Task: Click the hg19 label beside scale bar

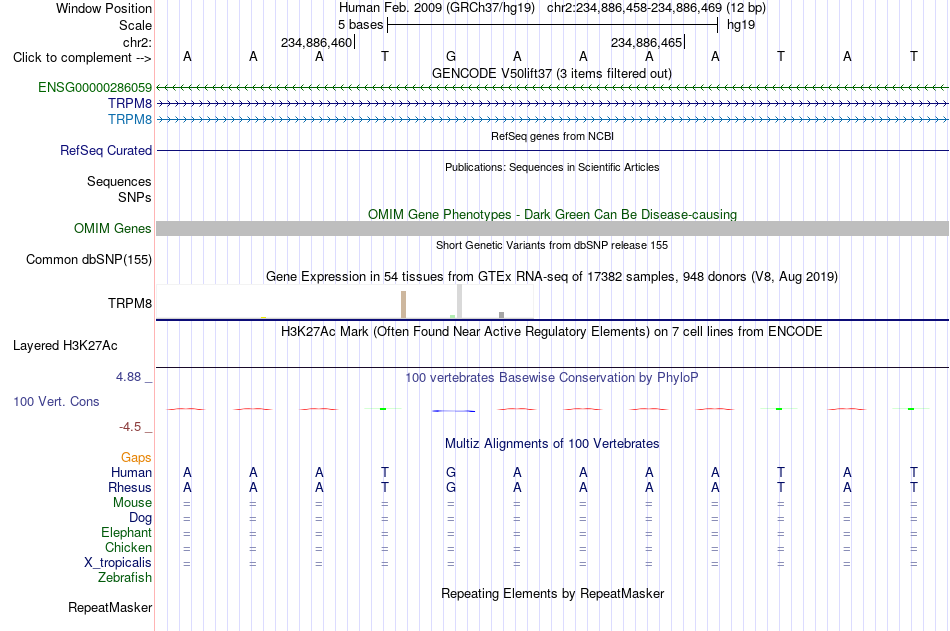Action: (x=741, y=25)
